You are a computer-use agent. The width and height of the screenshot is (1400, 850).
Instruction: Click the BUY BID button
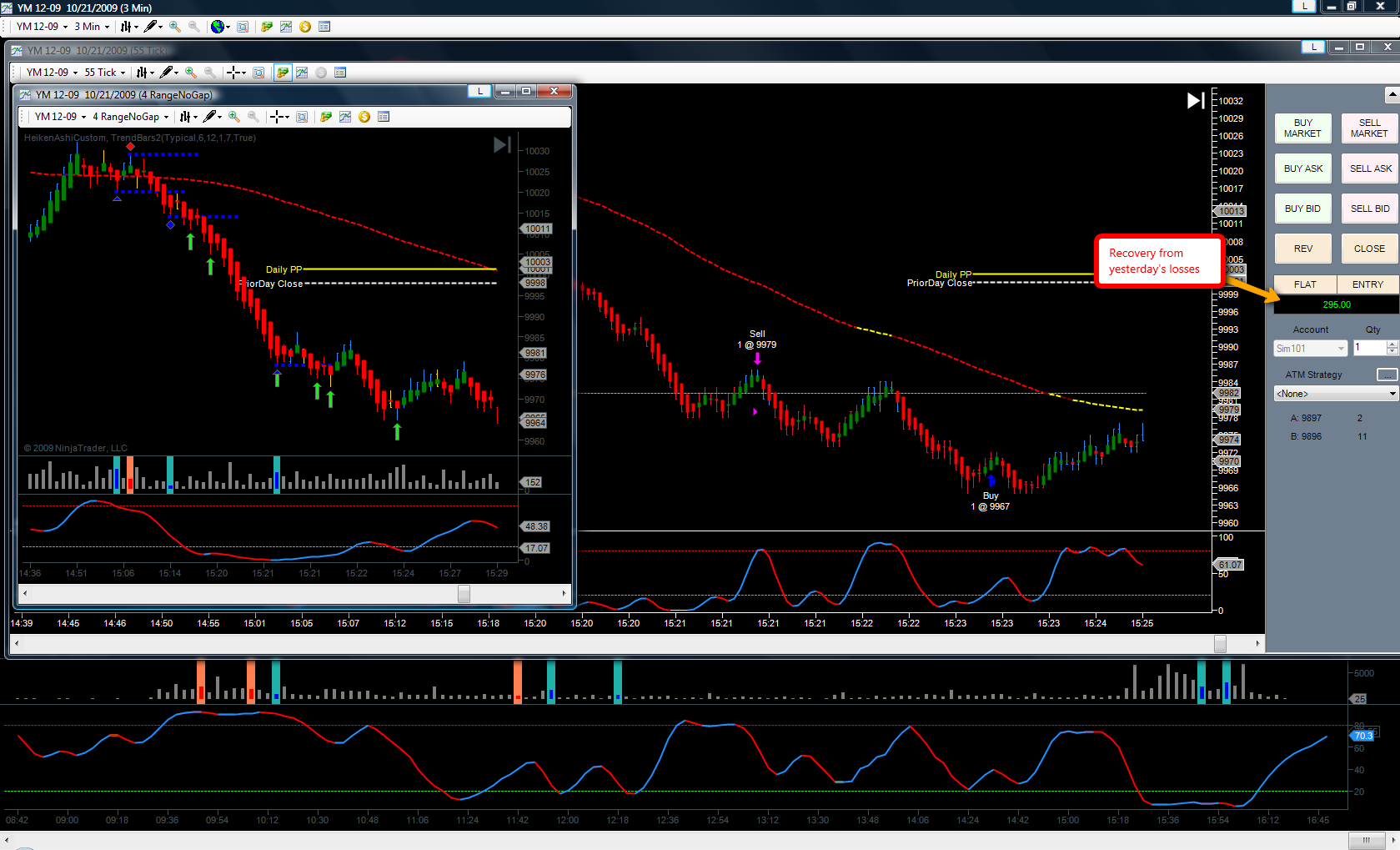click(x=1302, y=209)
